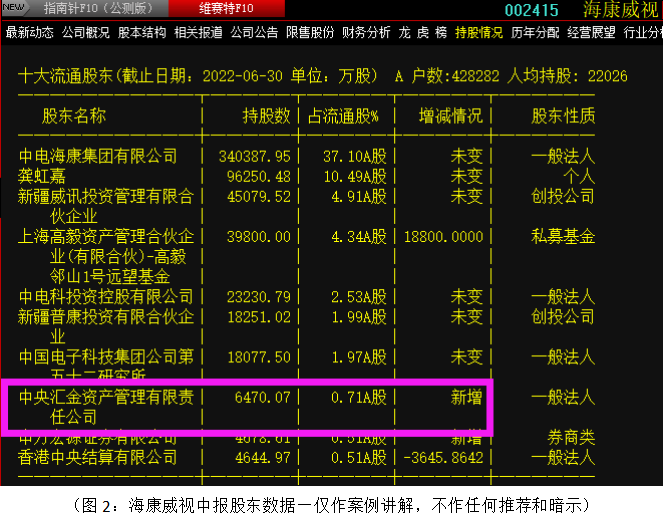
Task: Select shareholder 上海高毅资产管理合伙企业
Action: click(106, 256)
